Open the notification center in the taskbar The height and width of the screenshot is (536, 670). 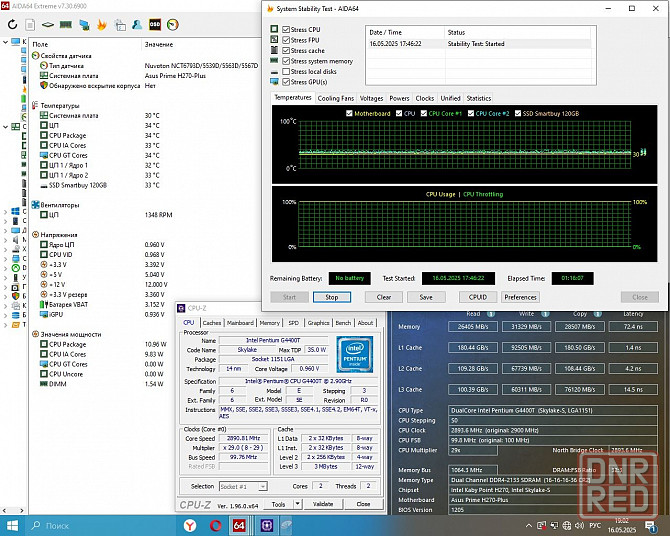[650, 526]
